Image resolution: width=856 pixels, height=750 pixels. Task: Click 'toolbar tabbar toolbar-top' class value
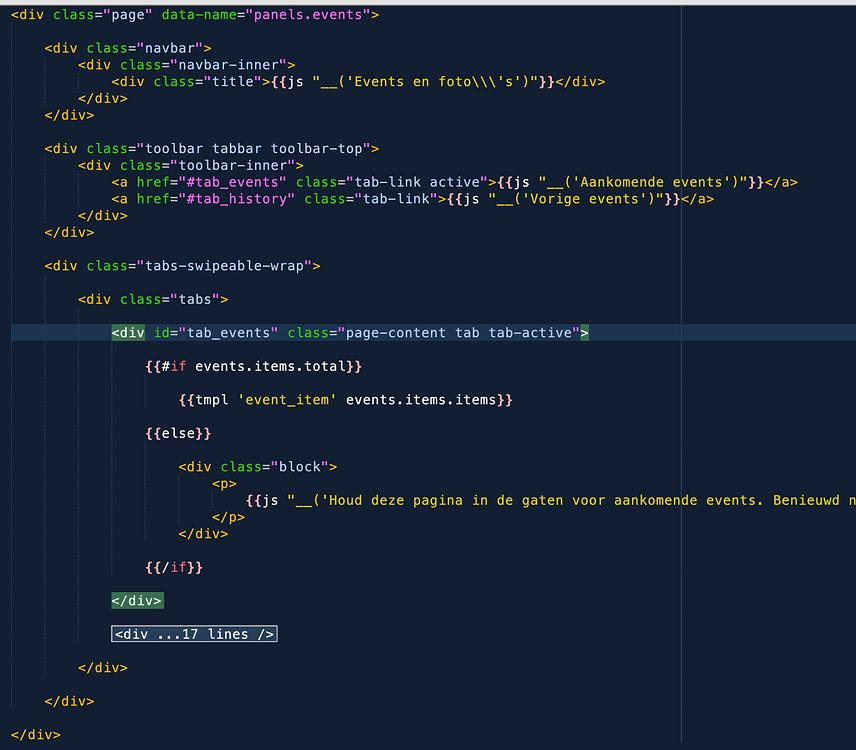(254, 148)
